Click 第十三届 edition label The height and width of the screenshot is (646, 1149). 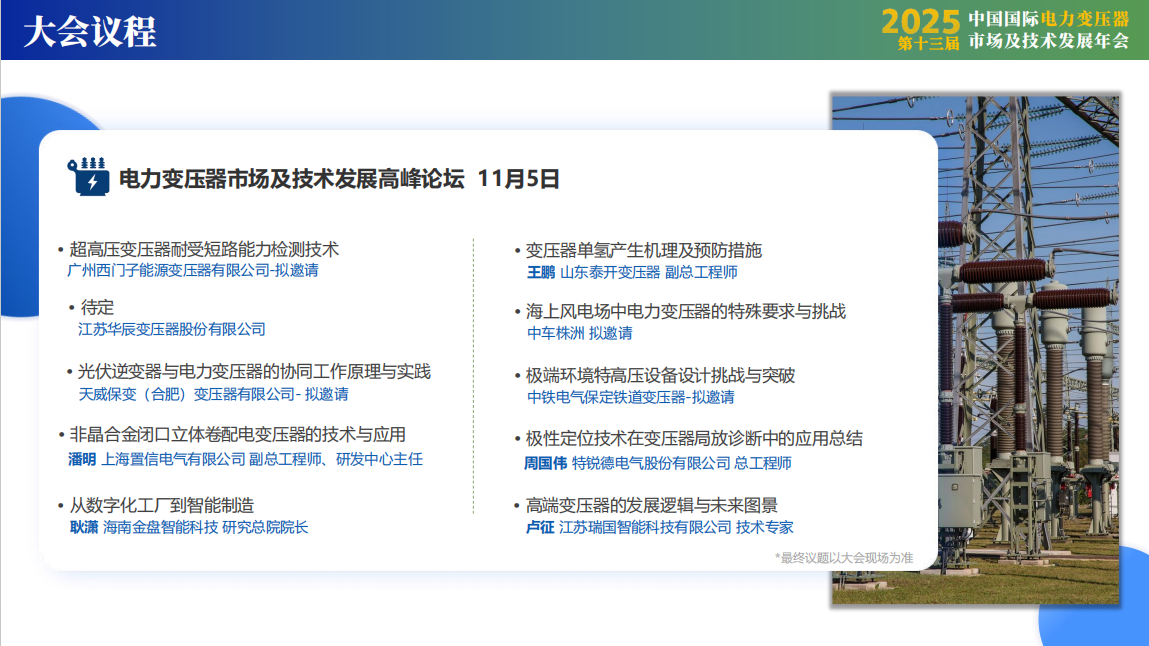928,44
